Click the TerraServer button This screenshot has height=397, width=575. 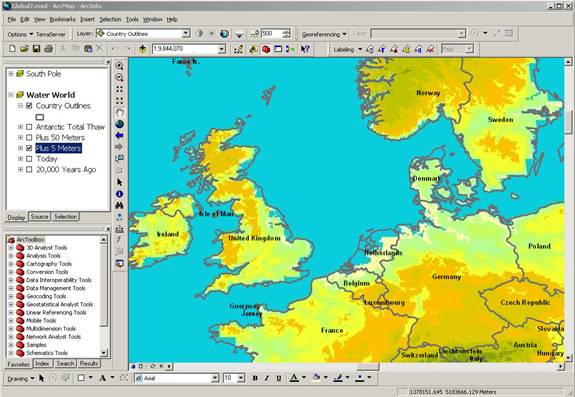pyautogui.click(x=51, y=34)
